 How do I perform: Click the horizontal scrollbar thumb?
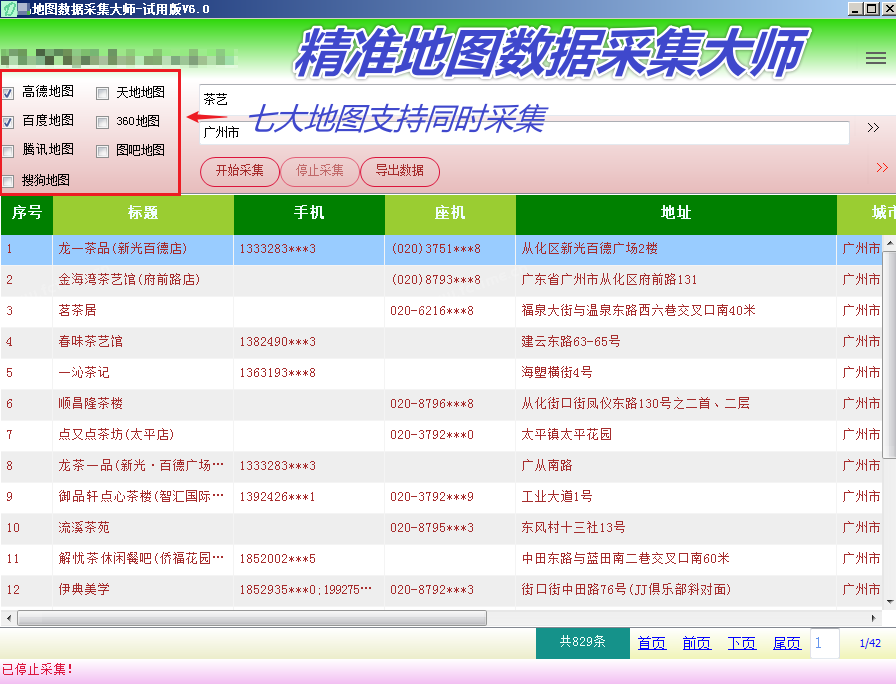252,618
